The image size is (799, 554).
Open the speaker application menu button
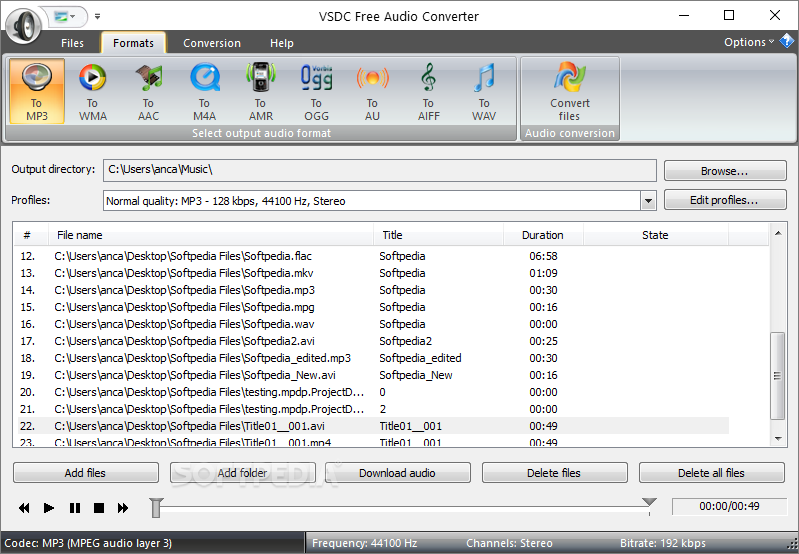(x=23, y=25)
